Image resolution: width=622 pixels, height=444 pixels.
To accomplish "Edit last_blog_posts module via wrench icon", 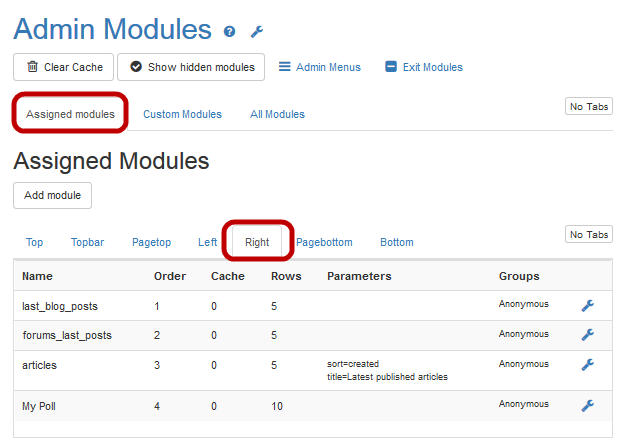I will point(588,306).
